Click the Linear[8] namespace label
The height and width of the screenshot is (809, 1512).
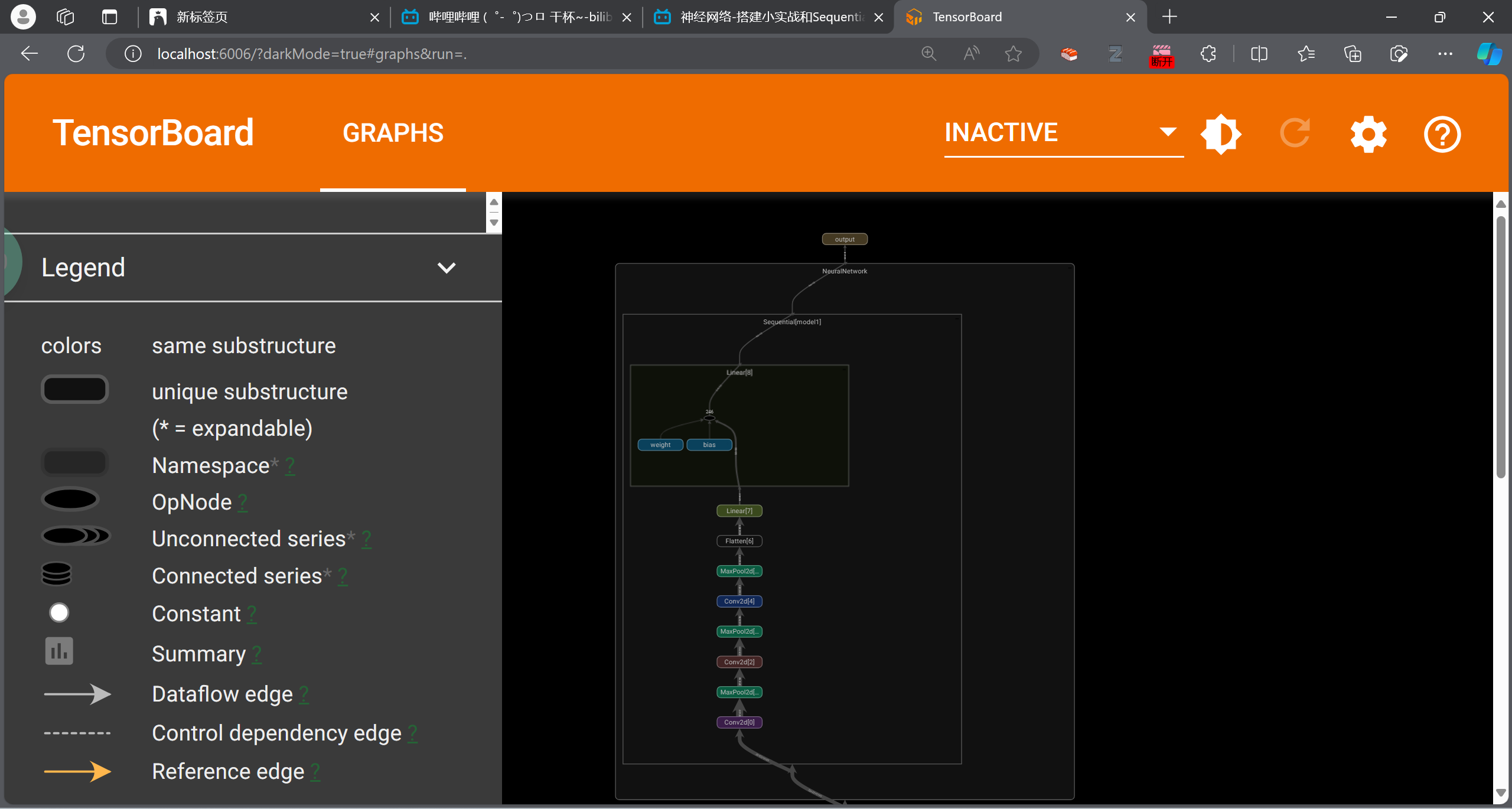[x=739, y=373]
